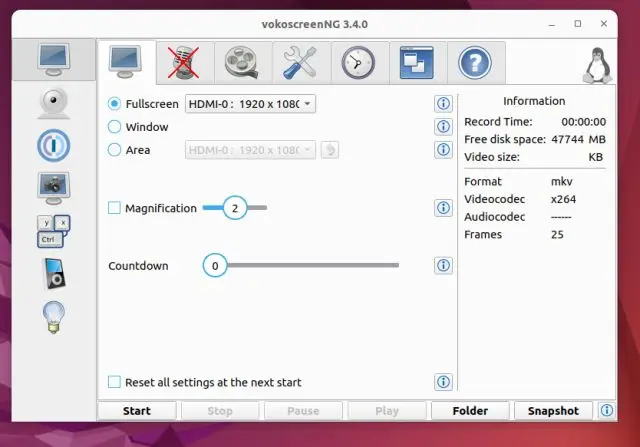Select the Window radio button

click(x=114, y=127)
